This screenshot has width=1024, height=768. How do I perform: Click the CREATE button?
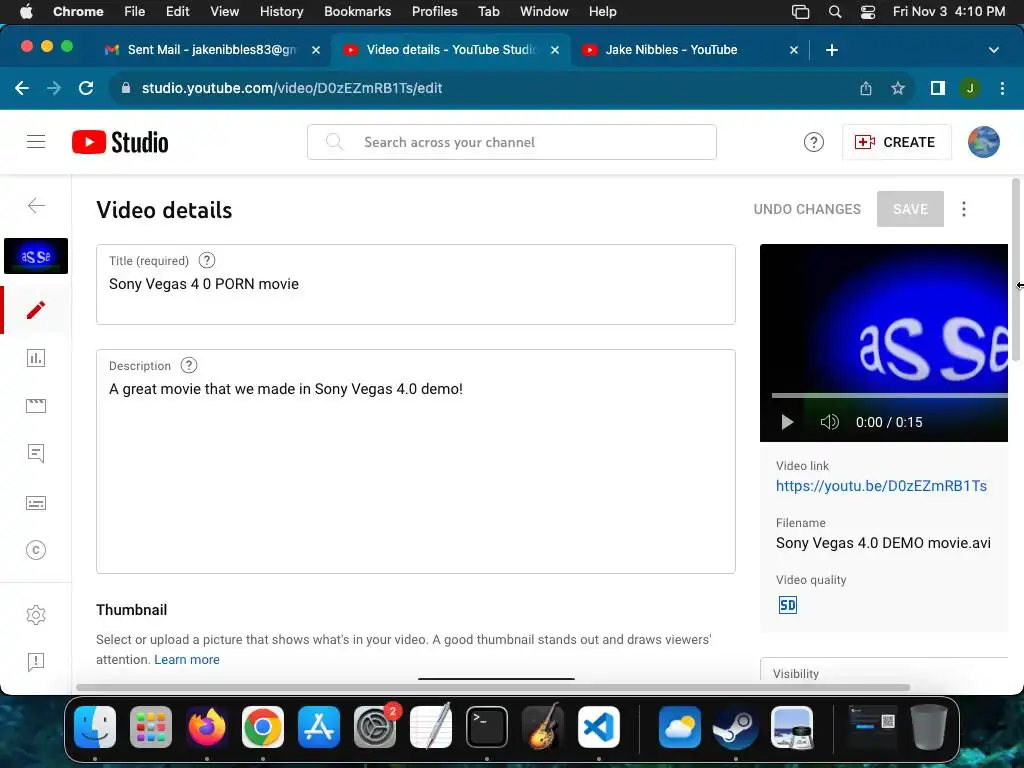pos(896,142)
